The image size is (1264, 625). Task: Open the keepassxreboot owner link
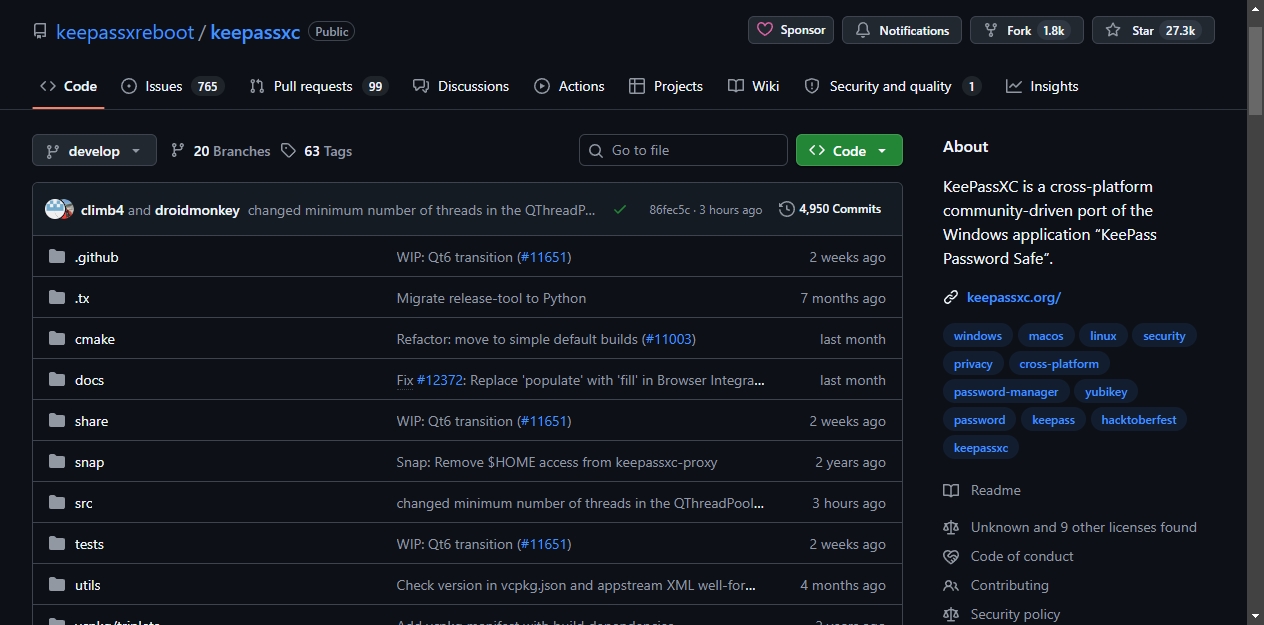point(125,31)
